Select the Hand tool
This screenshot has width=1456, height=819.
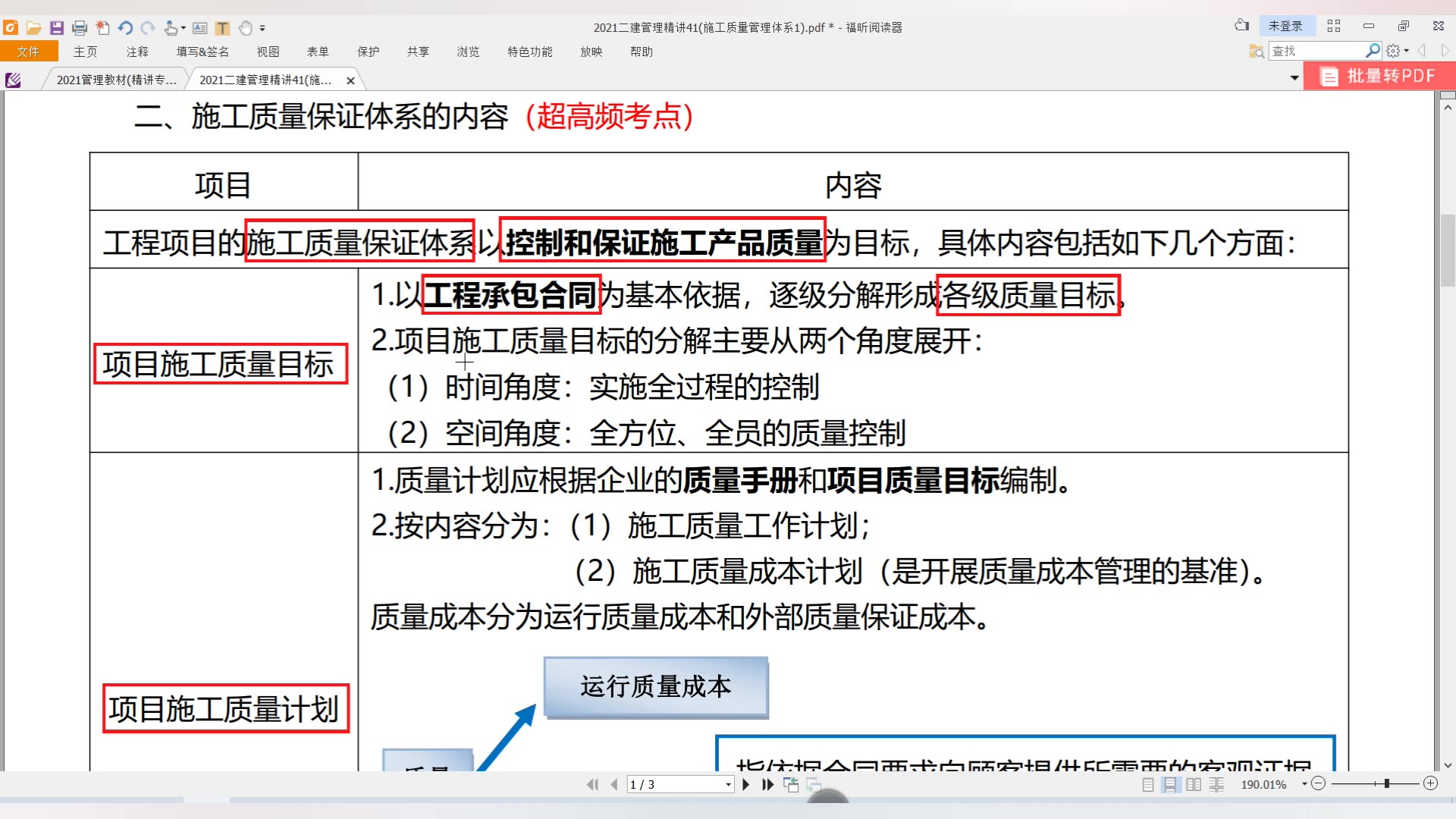[x=245, y=28]
